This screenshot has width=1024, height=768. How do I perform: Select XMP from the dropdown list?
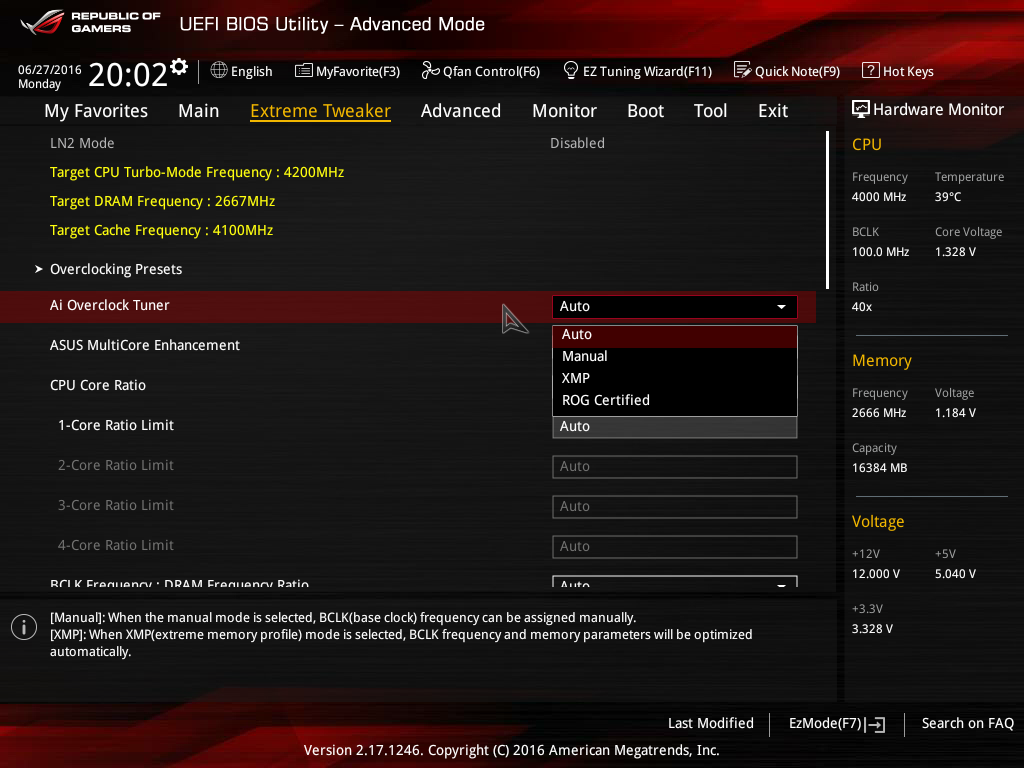pyautogui.click(x=675, y=378)
